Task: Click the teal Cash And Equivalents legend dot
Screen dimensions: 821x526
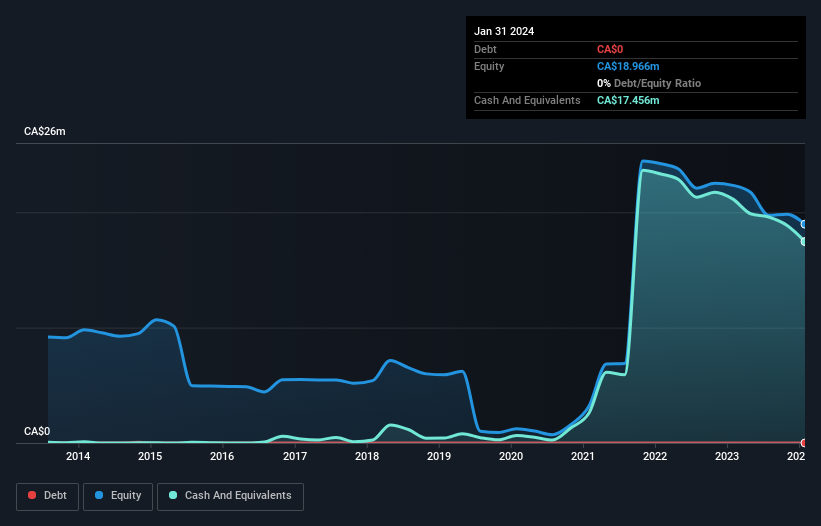Action: coord(173,495)
